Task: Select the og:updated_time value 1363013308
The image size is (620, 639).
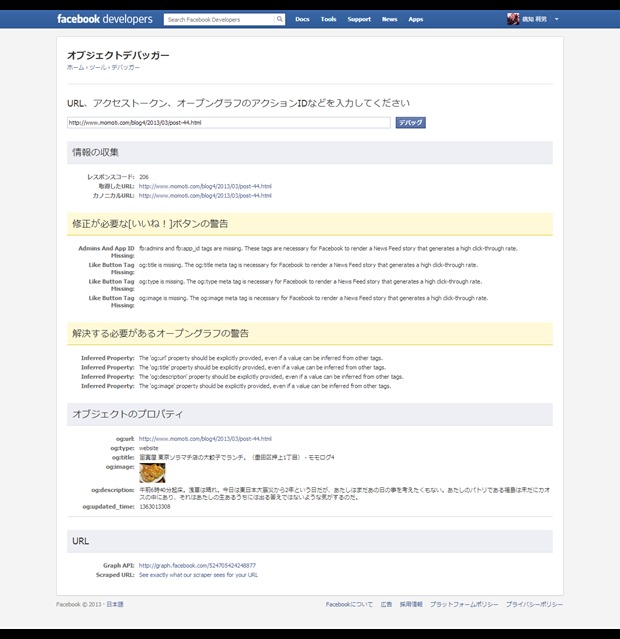Action: click(155, 507)
